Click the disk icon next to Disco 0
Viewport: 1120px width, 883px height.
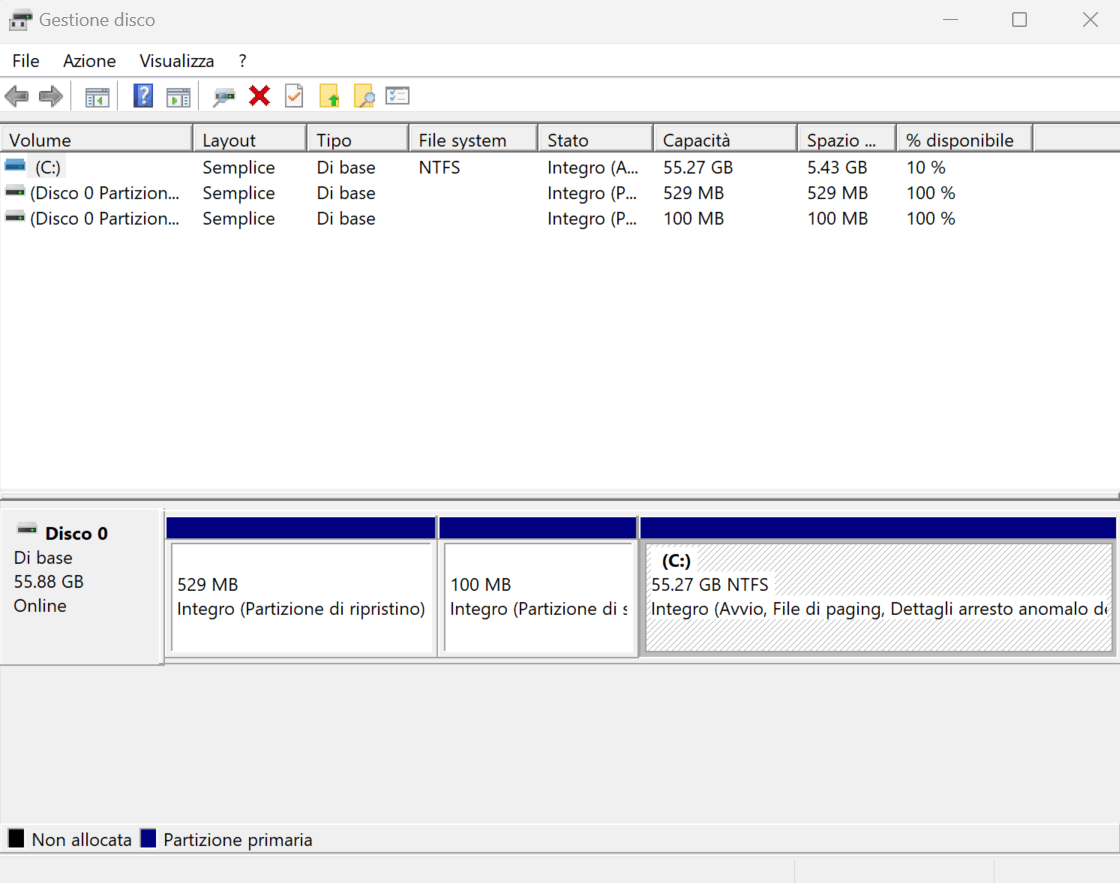pos(27,529)
